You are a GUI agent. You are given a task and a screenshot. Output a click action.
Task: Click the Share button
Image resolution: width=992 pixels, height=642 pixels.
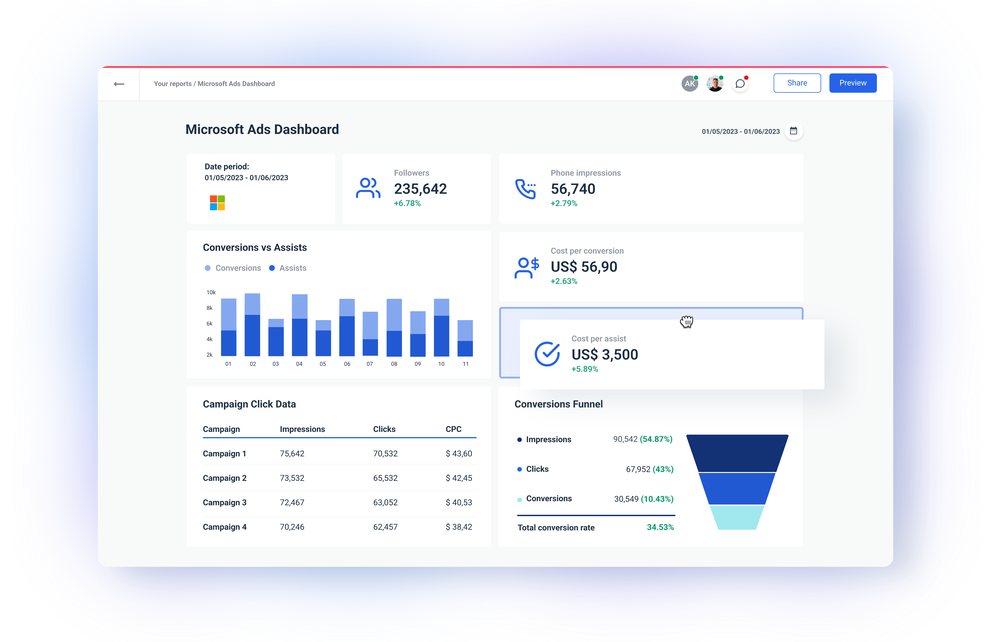796,83
